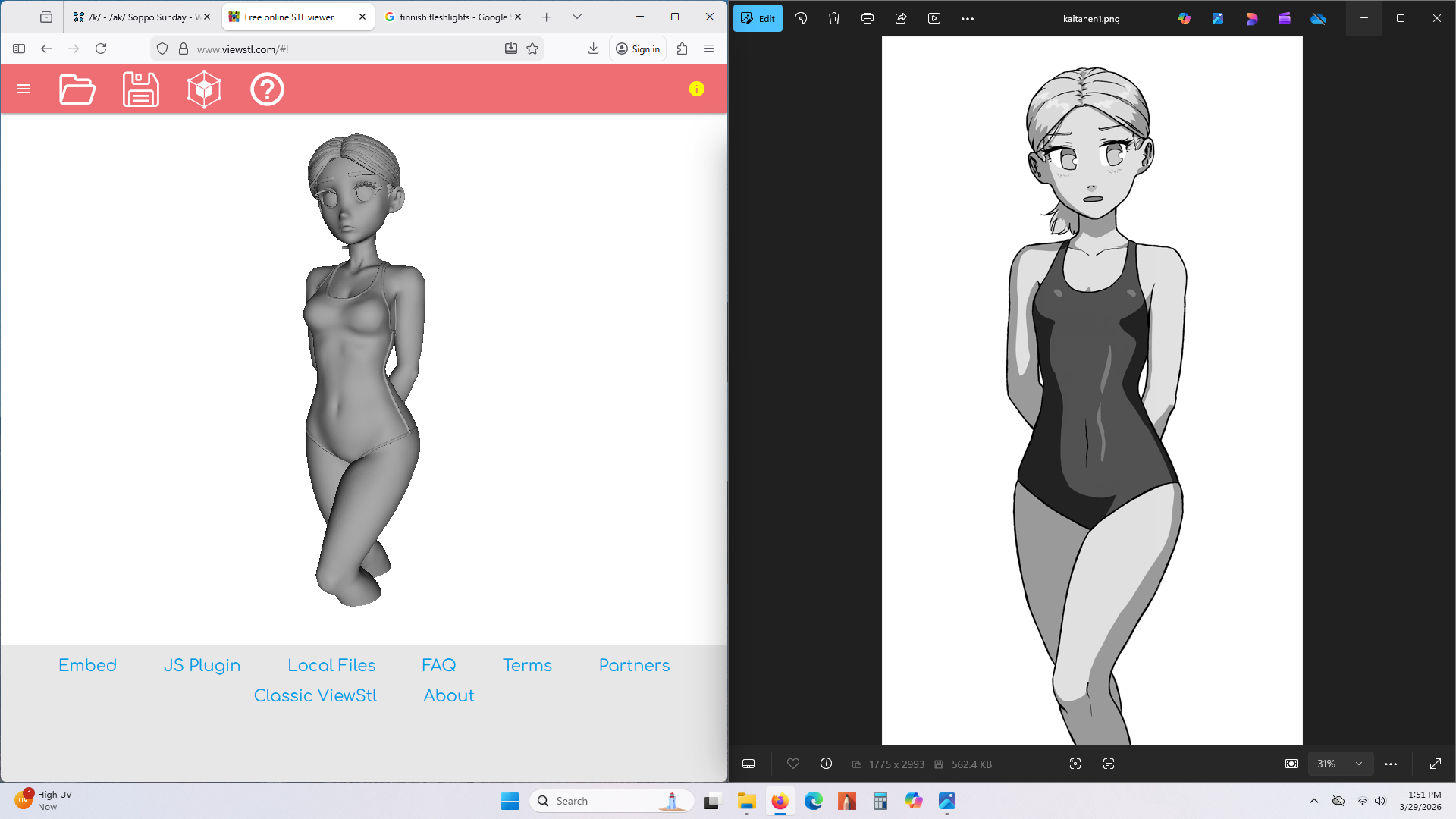Click the rotate image icon in Photos
Screen dimensions: 1456x819
801,18
